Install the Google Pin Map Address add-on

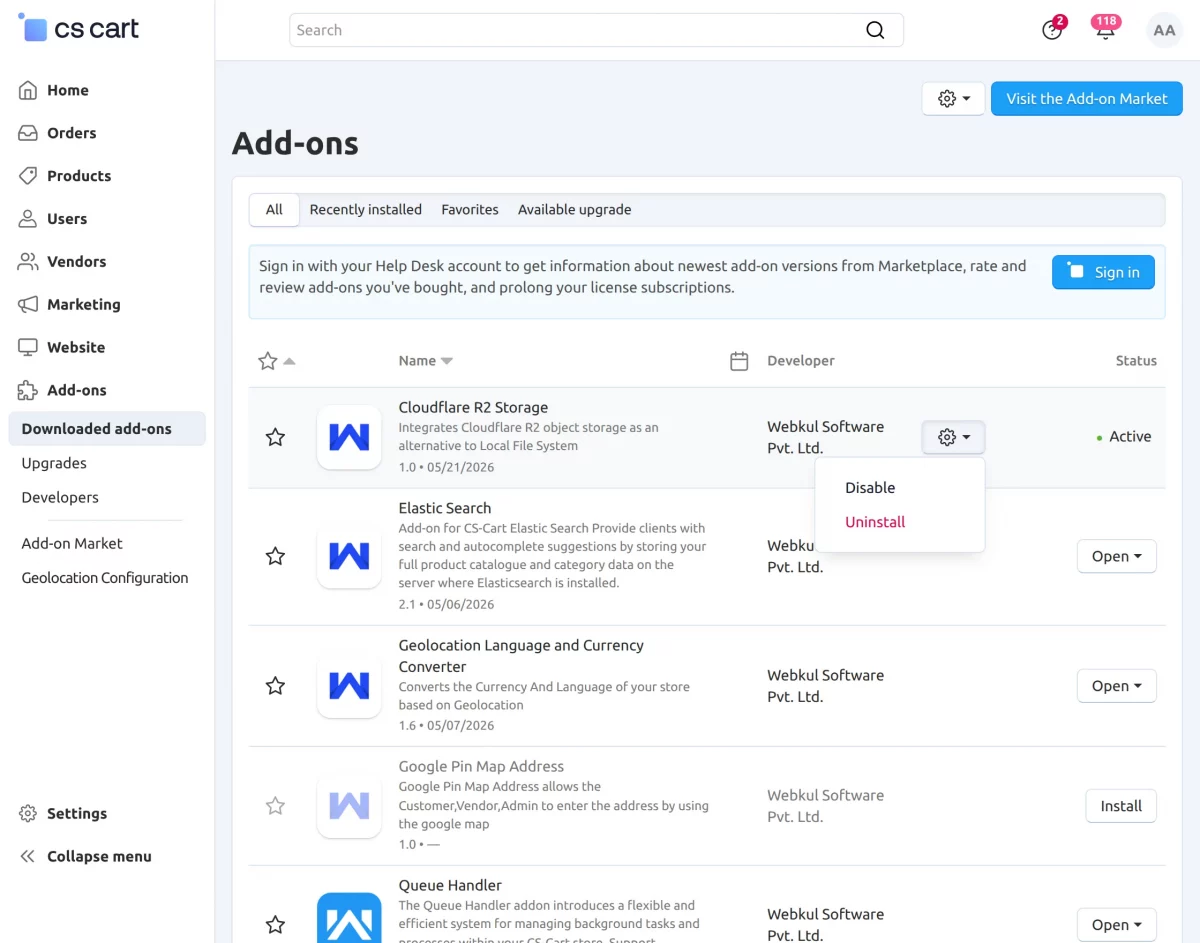[x=1121, y=806]
